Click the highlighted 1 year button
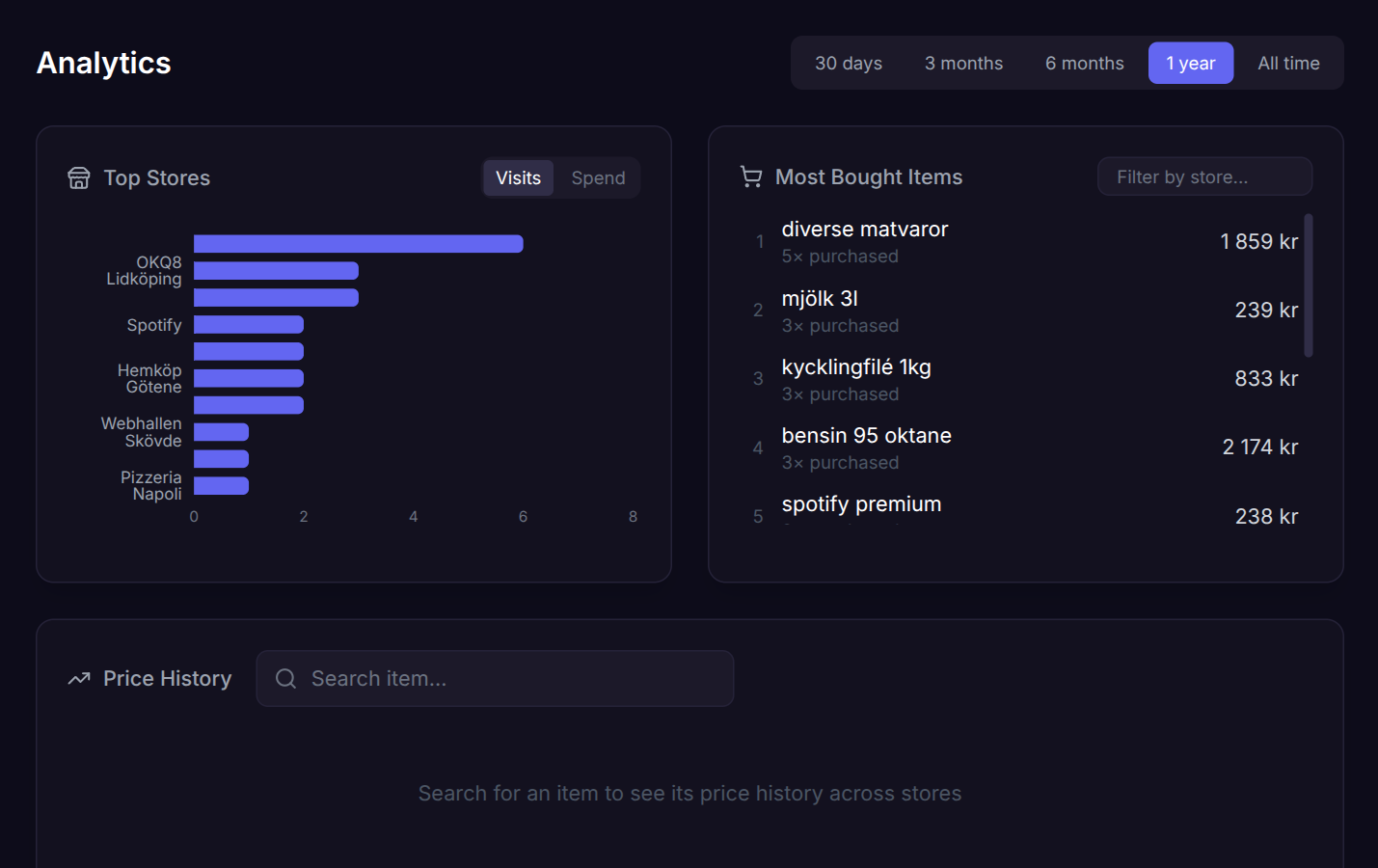This screenshot has height=868, width=1378. pos(1191,62)
